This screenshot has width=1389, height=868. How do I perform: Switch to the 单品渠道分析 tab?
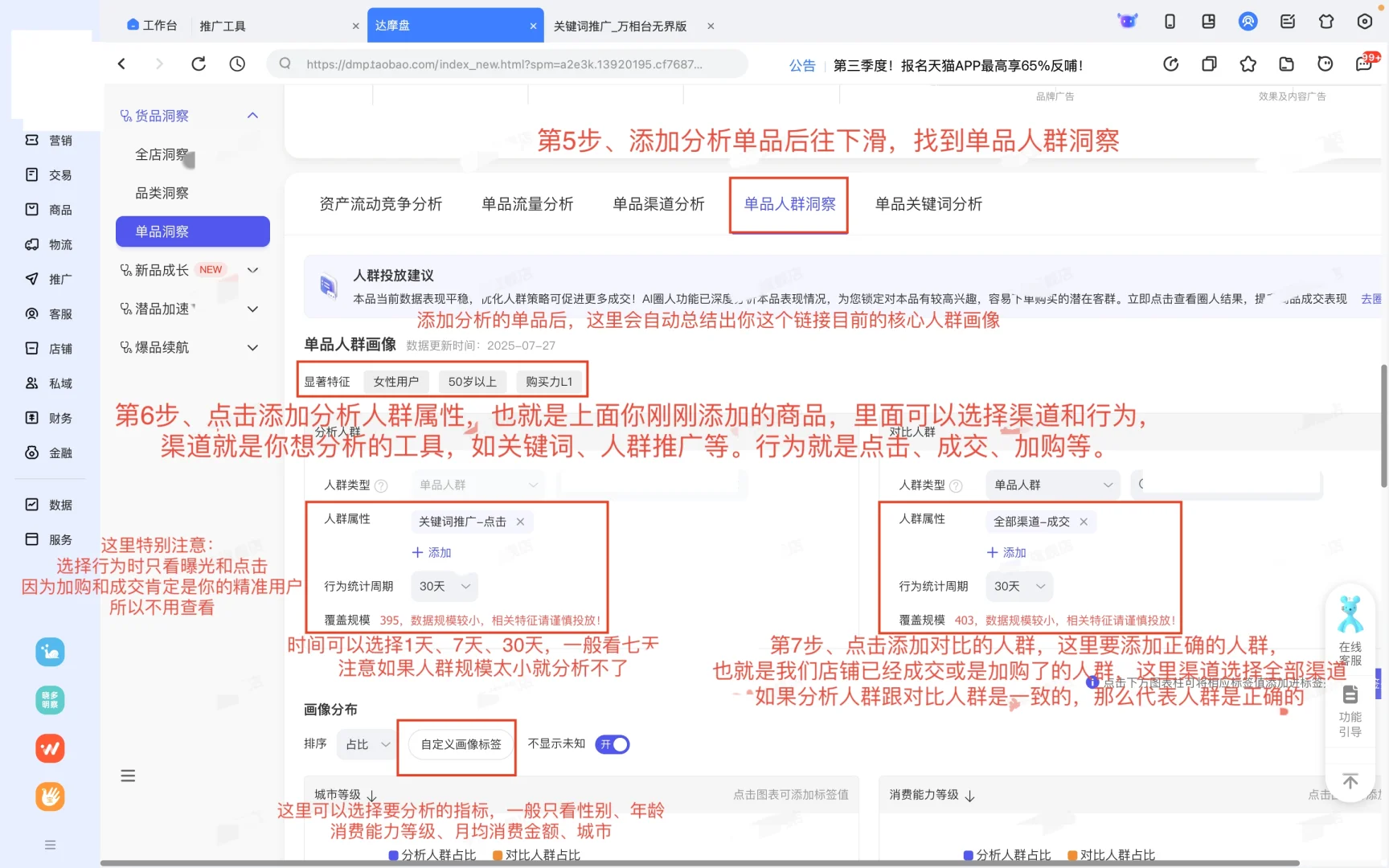click(658, 204)
